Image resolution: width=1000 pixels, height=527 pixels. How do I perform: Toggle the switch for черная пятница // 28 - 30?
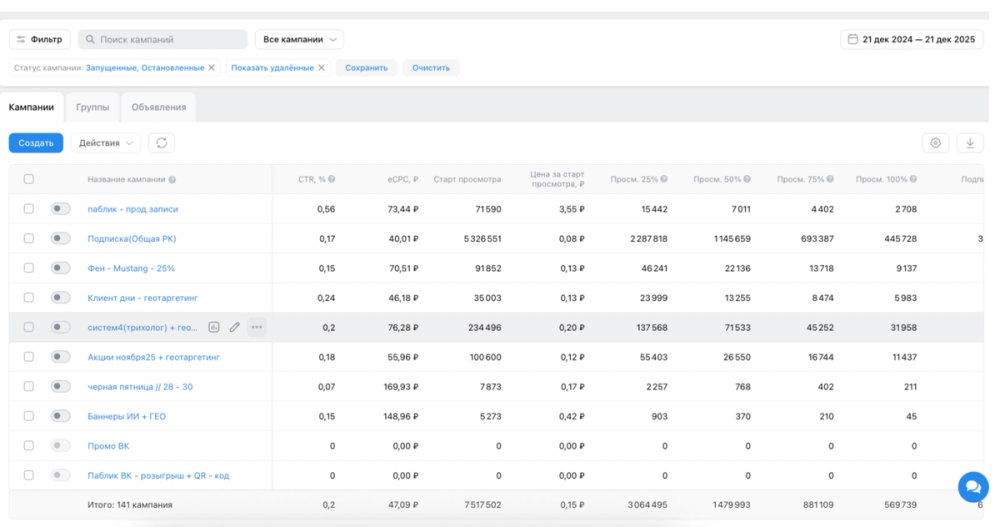(x=61, y=386)
